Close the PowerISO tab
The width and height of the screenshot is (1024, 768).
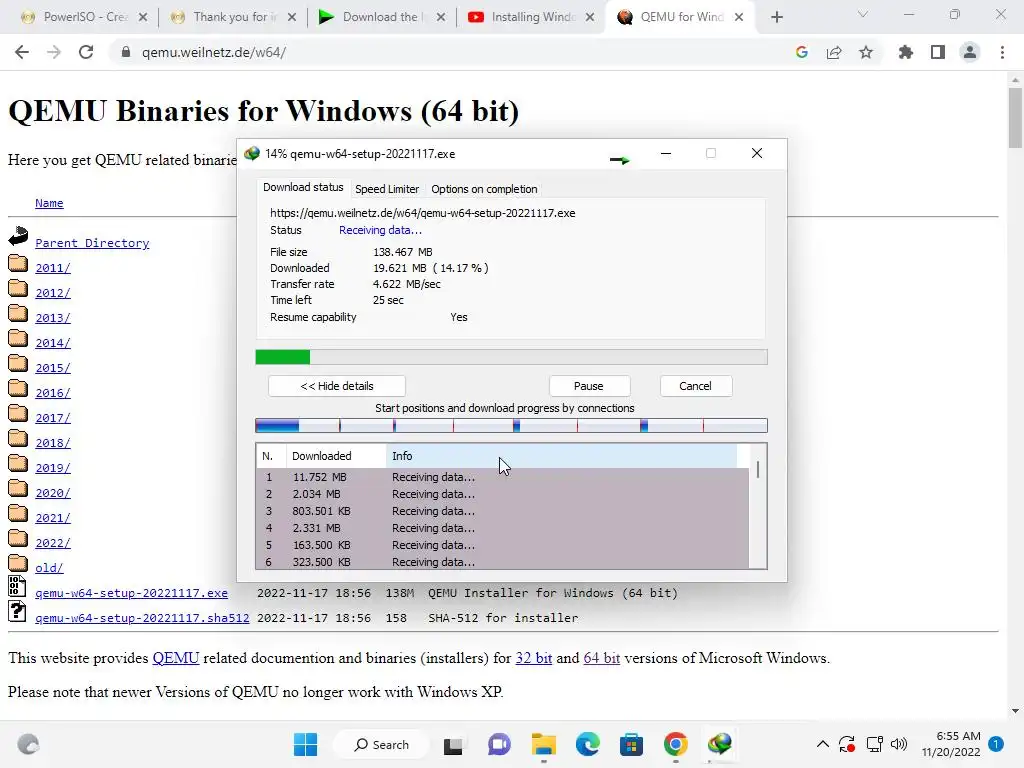pos(142,18)
